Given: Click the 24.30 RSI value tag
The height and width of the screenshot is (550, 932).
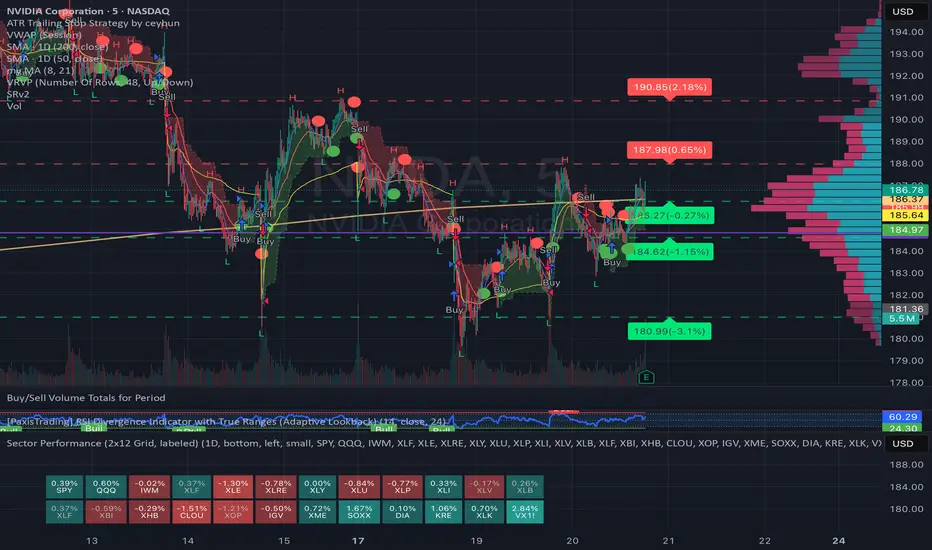Looking at the screenshot, I should (903, 428).
